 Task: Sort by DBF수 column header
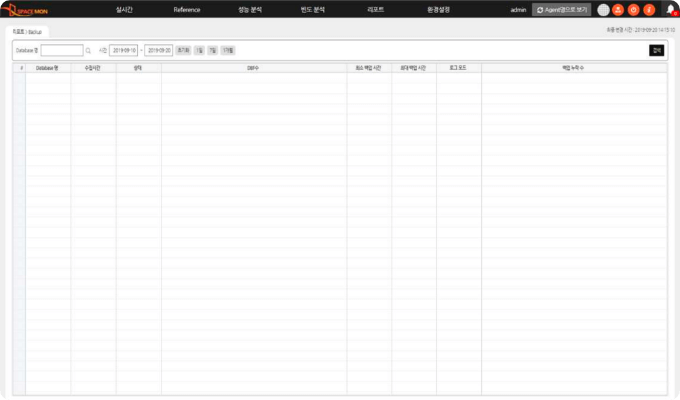pos(254,68)
